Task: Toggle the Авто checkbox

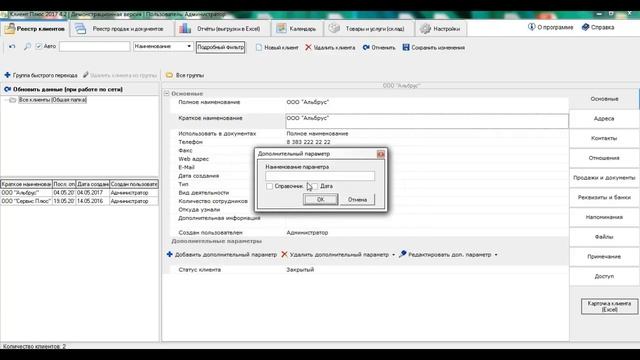Action: coord(39,47)
